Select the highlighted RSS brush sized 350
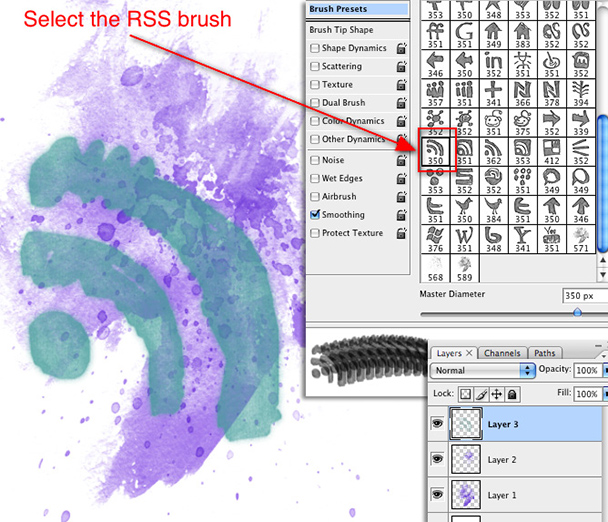Image resolution: width=608 pixels, height=522 pixels. click(x=435, y=152)
